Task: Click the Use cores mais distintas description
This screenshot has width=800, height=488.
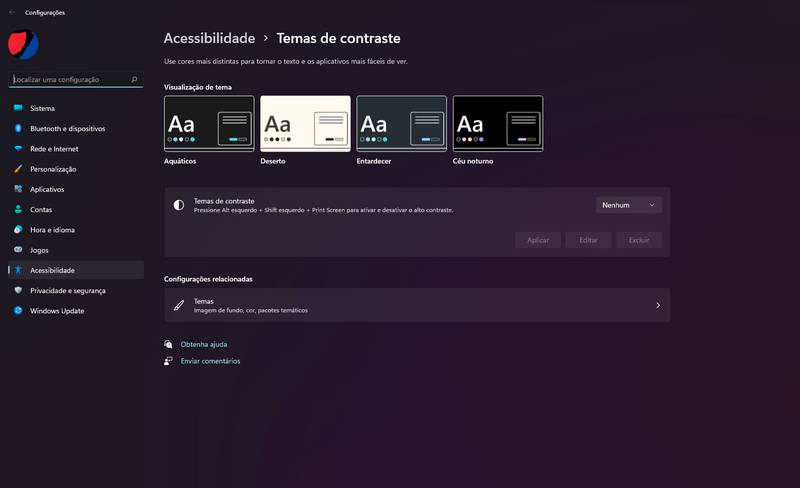Action: click(286, 61)
